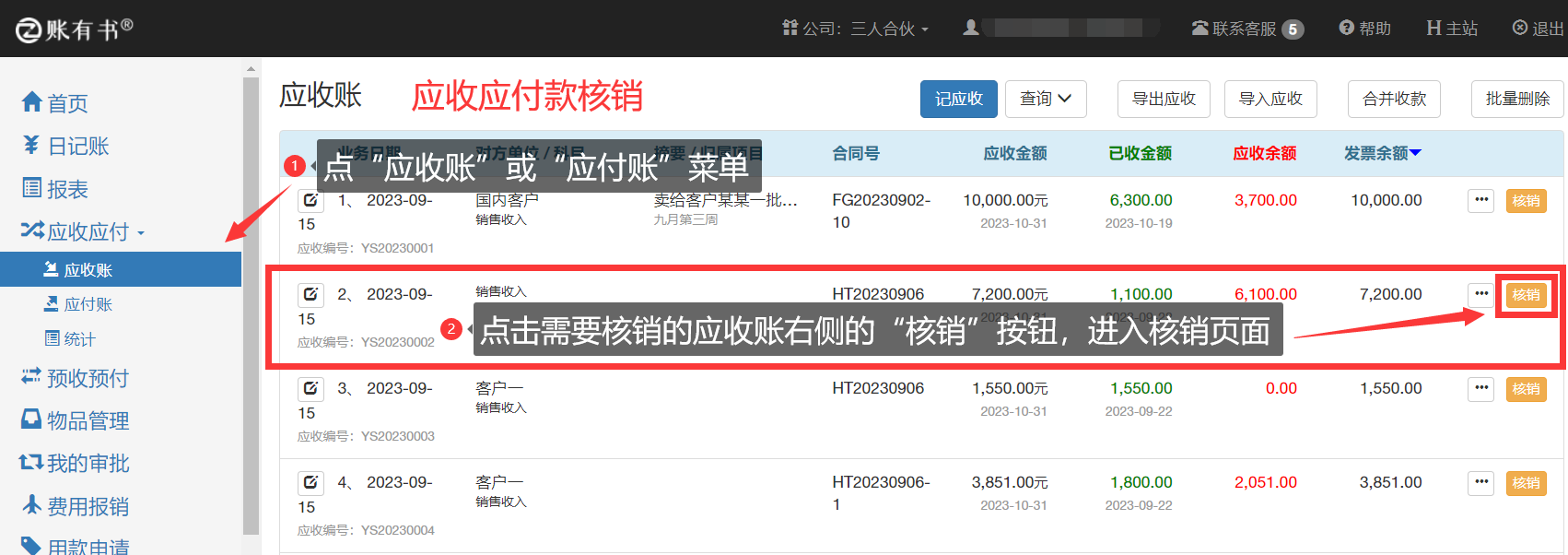The image size is (1568, 555).
Task: Open the 查询 dropdown button
Action: pos(1046,99)
